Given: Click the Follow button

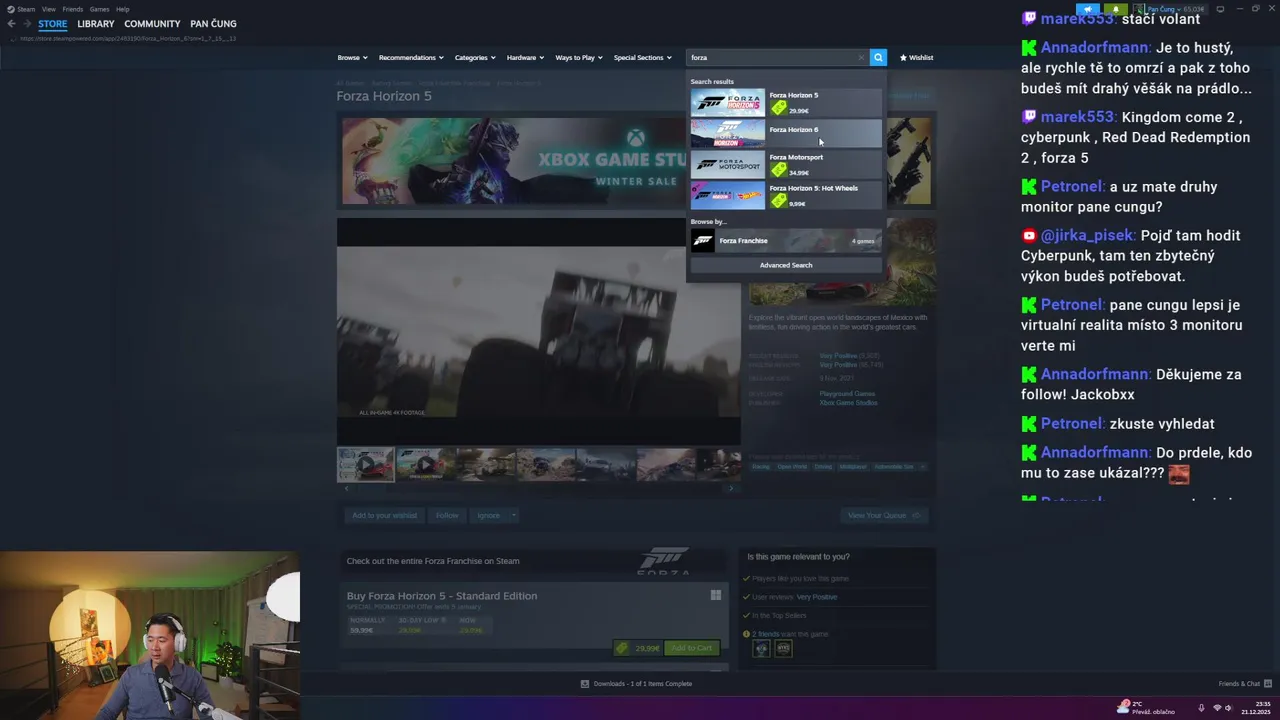Looking at the screenshot, I should pyautogui.click(x=447, y=515).
